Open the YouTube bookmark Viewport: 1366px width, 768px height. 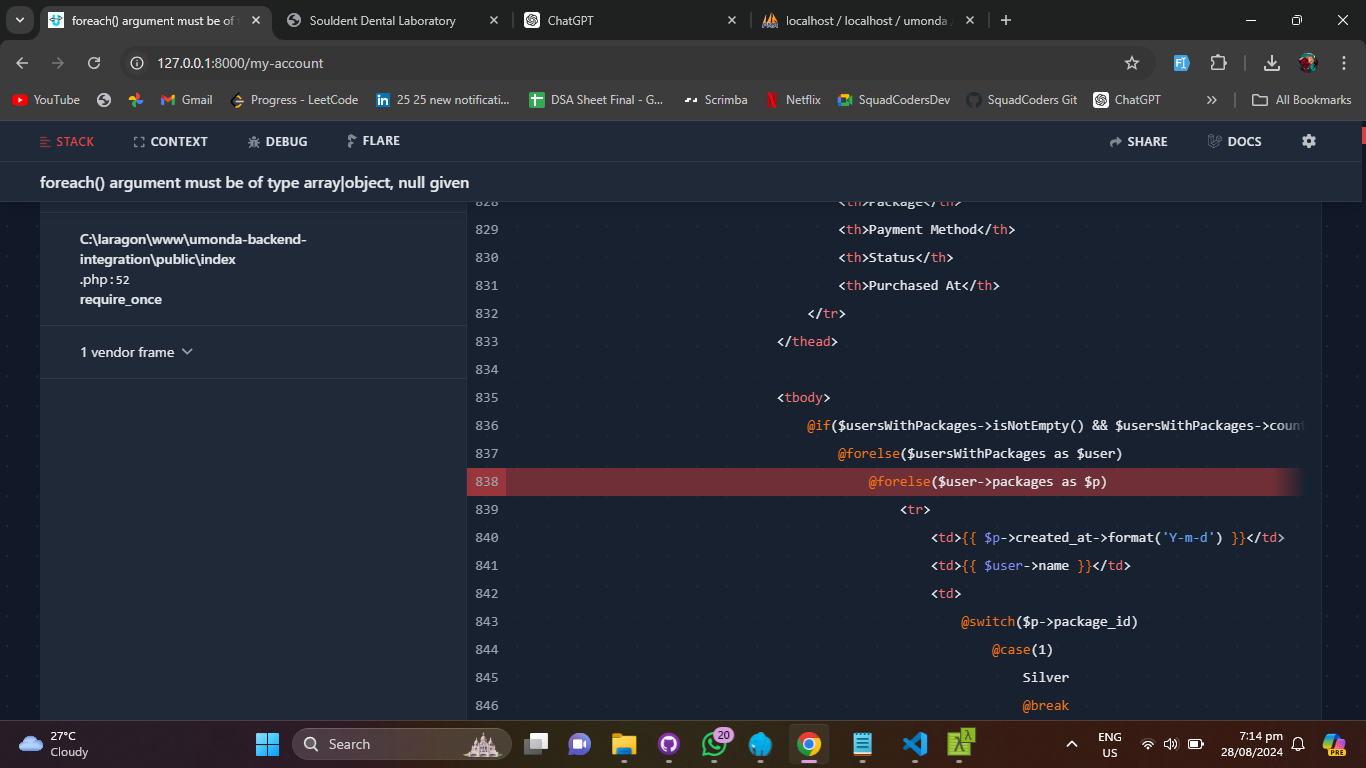[46, 100]
